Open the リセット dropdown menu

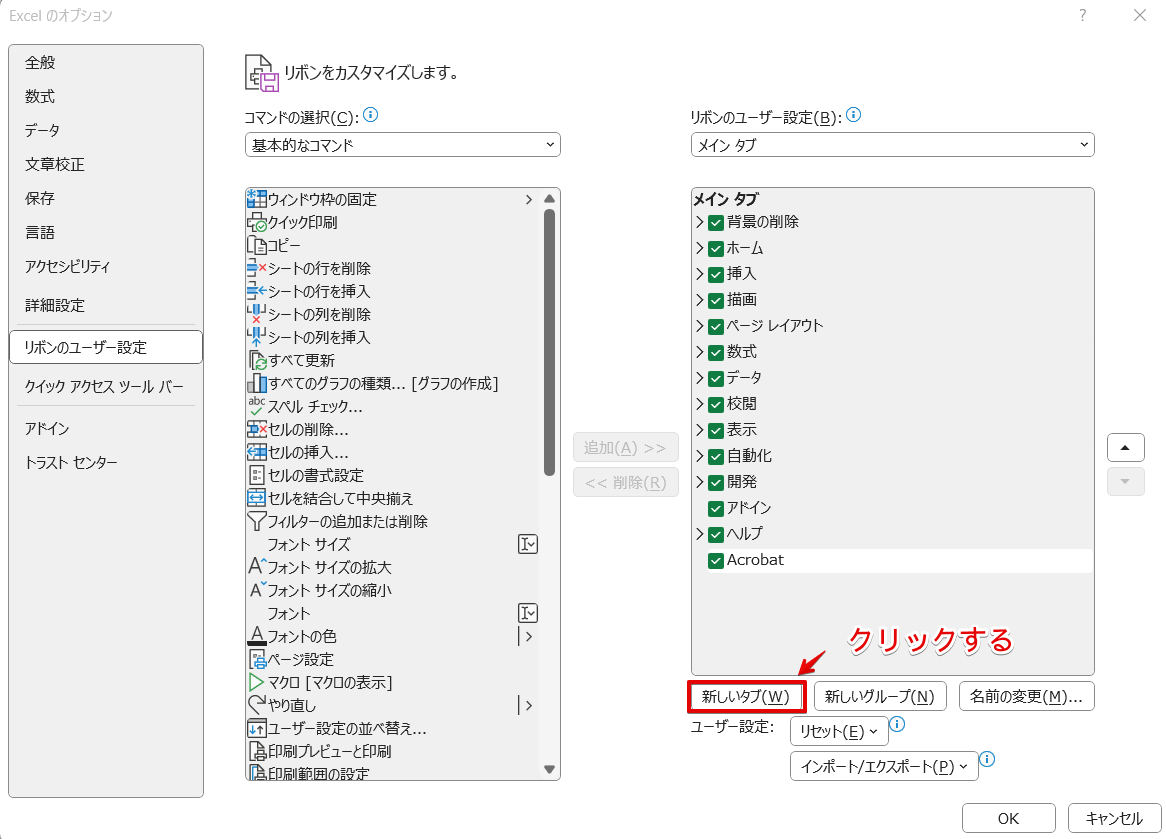point(839,731)
